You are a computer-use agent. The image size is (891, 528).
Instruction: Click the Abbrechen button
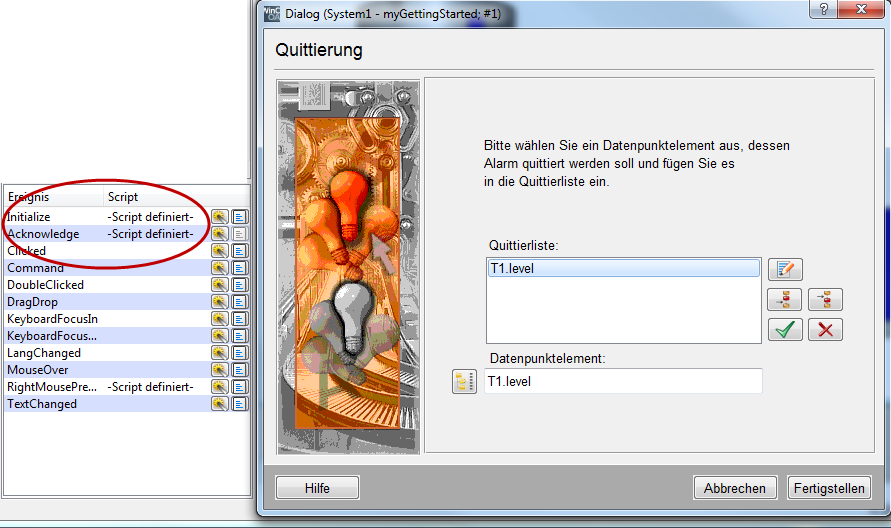coord(735,488)
